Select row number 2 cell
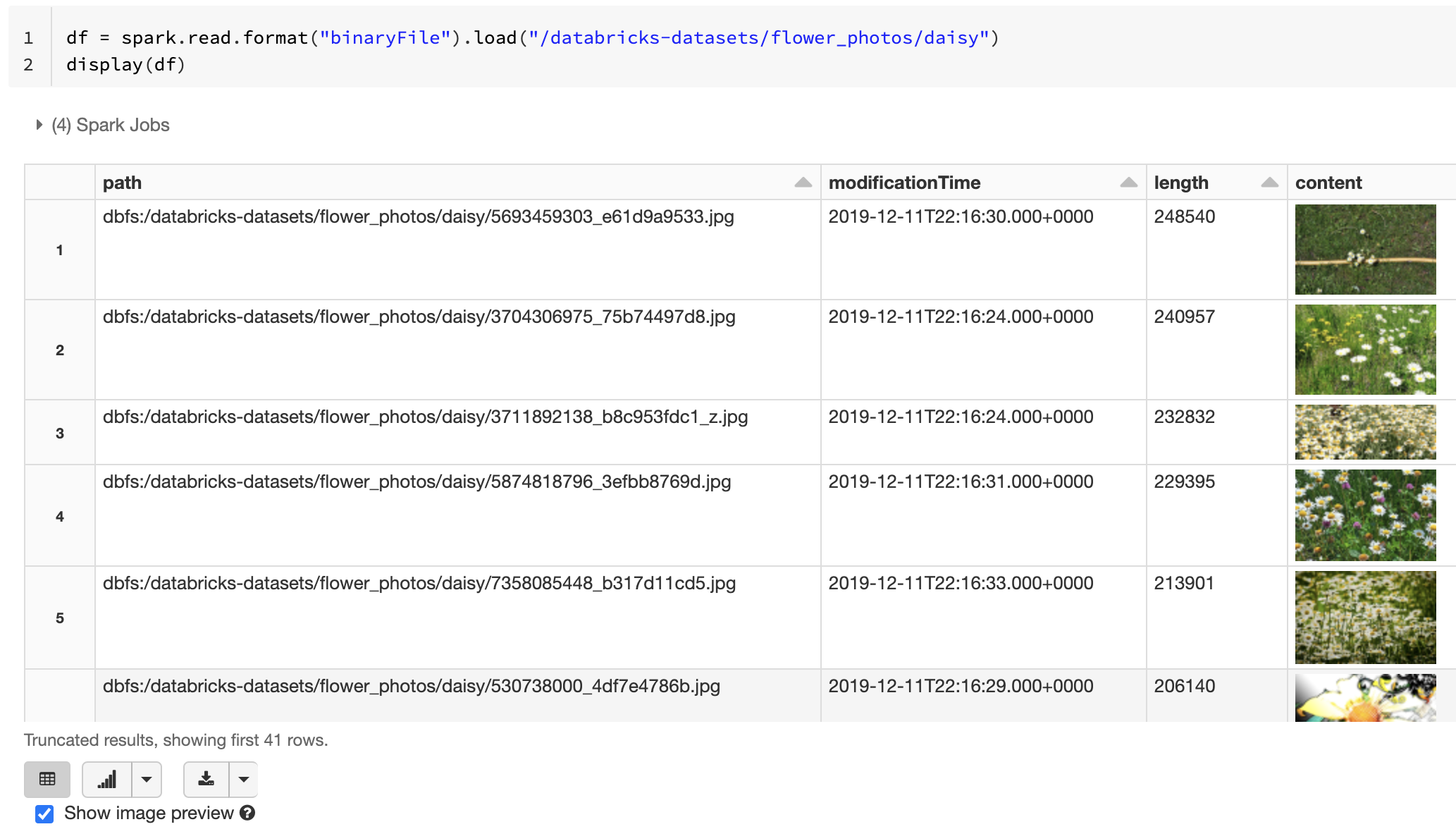 point(60,350)
